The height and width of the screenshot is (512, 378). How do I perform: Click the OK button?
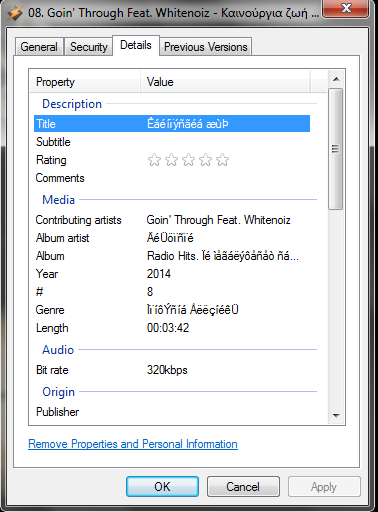pos(162,487)
